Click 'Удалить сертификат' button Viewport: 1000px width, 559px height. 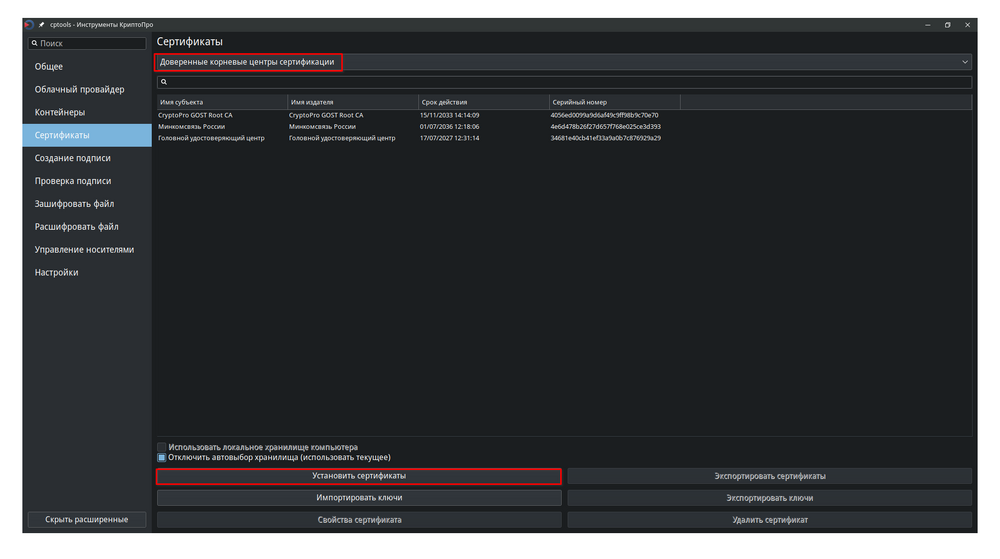[x=769, y=520]
